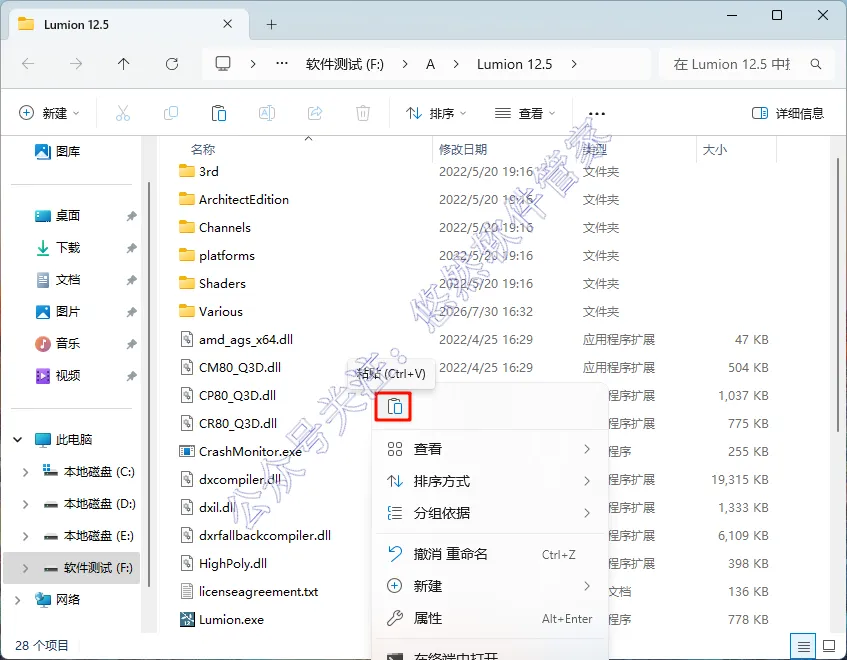
Task: Open 查看 submenu in the context menu
Action: 489,449
